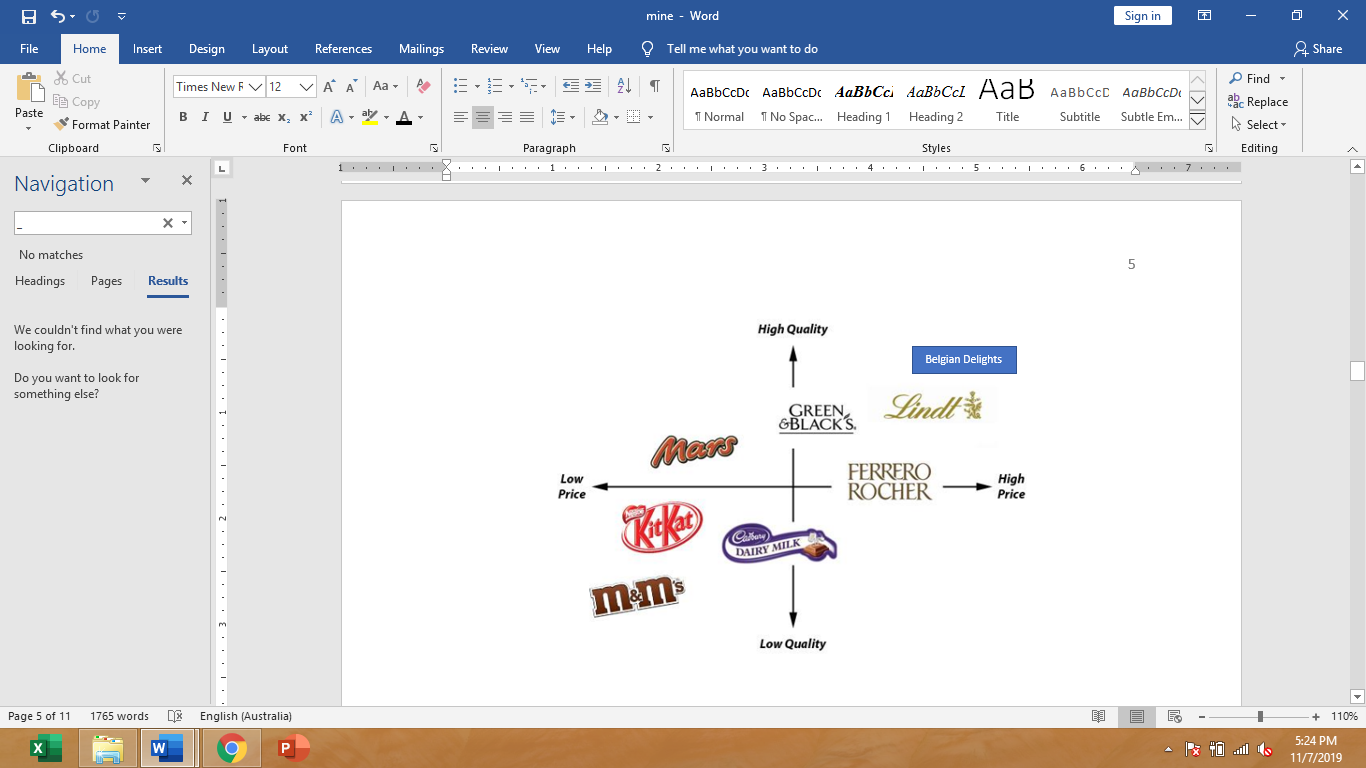Align text right
The width and height of the screenshot is (1366, 768).
tap(505, 117)
